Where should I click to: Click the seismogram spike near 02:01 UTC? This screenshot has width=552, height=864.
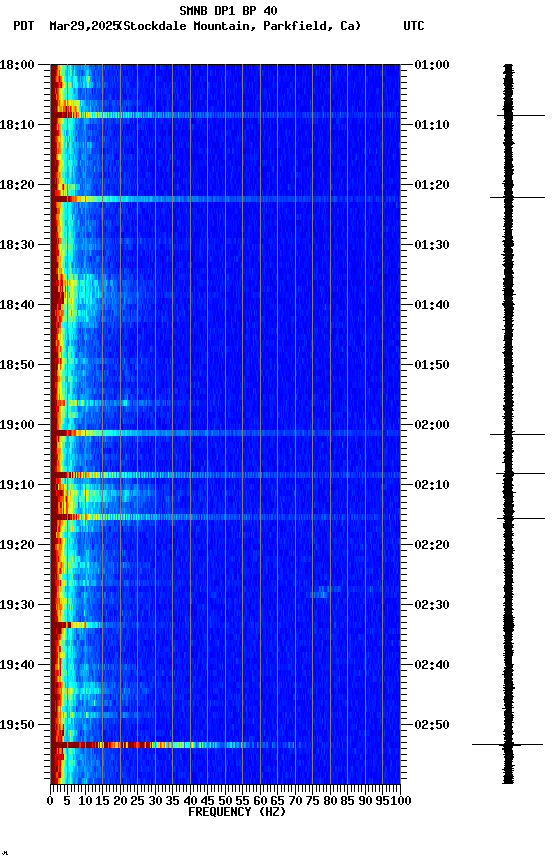point(517,435)
